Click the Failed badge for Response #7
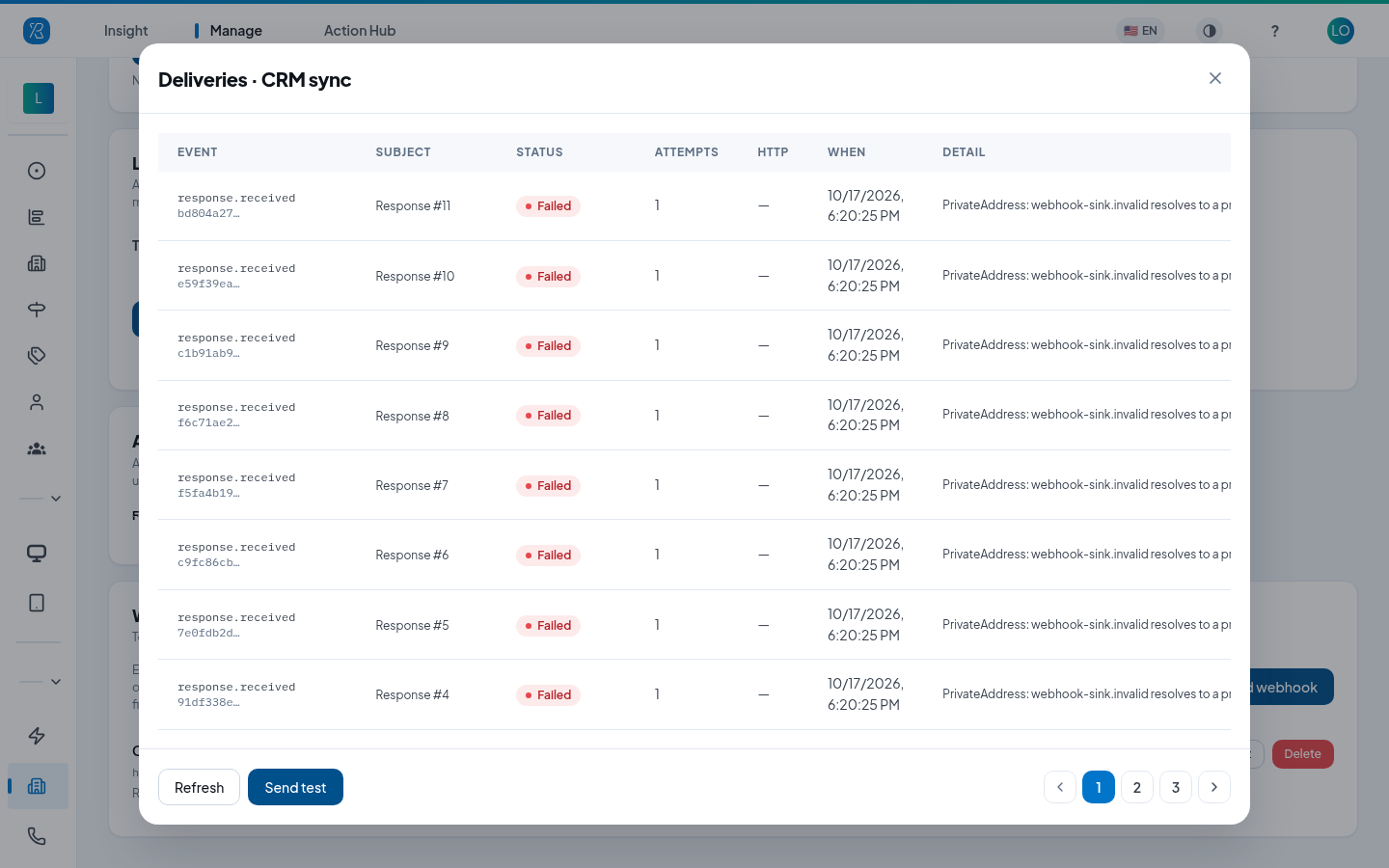Screen dimensions: 1389x868 point(548,486)
